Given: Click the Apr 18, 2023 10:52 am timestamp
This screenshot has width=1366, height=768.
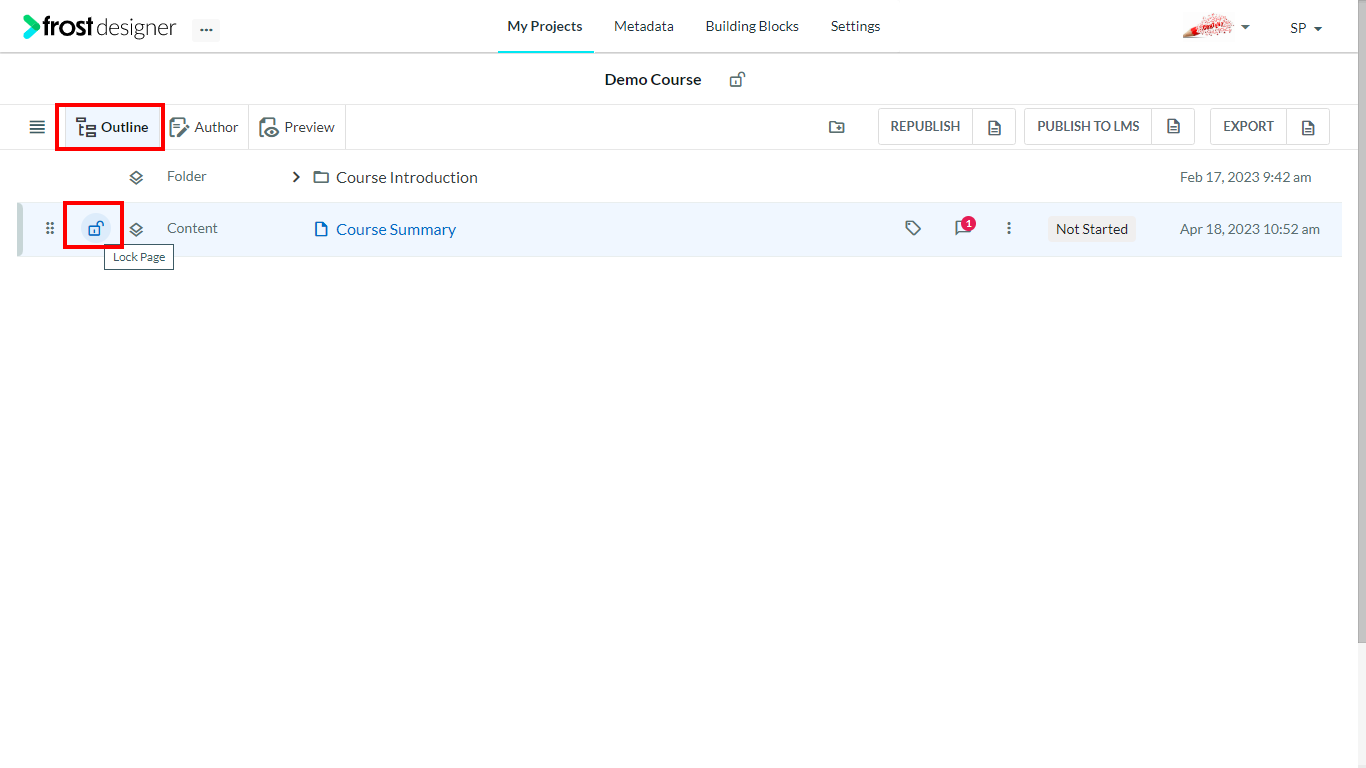Looking at the screenshot, I should (1250, 229).
